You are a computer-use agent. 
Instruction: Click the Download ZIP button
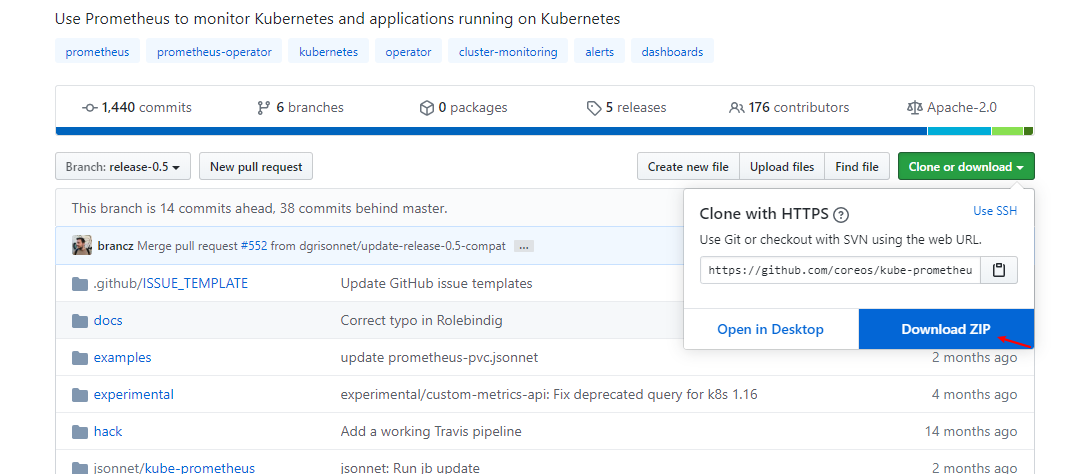point(946,329)
